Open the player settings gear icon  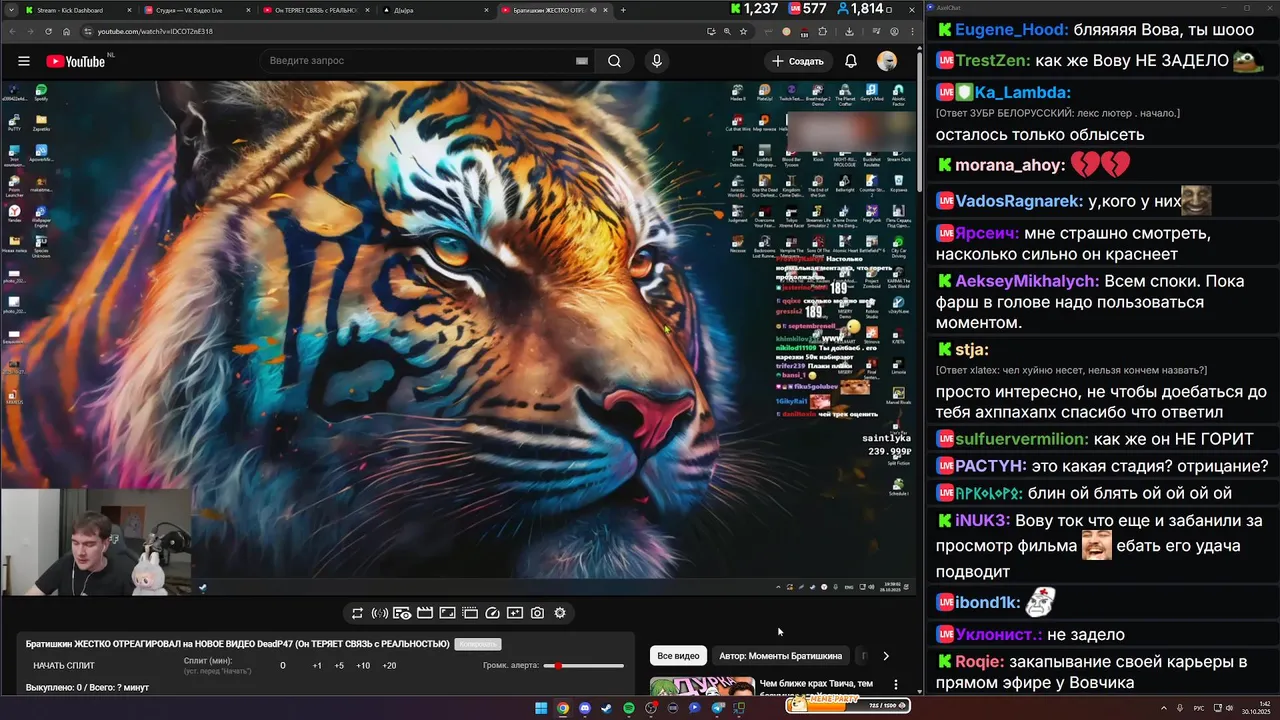pos(560,613)
